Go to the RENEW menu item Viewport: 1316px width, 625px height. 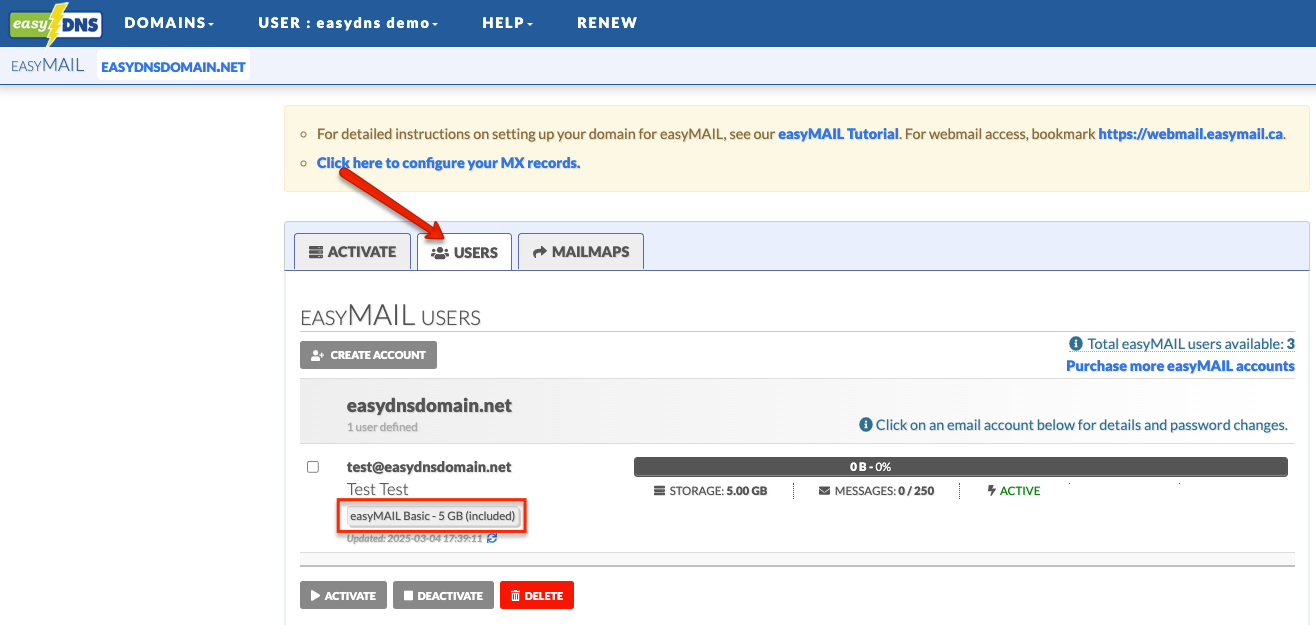tap(607, 23)
